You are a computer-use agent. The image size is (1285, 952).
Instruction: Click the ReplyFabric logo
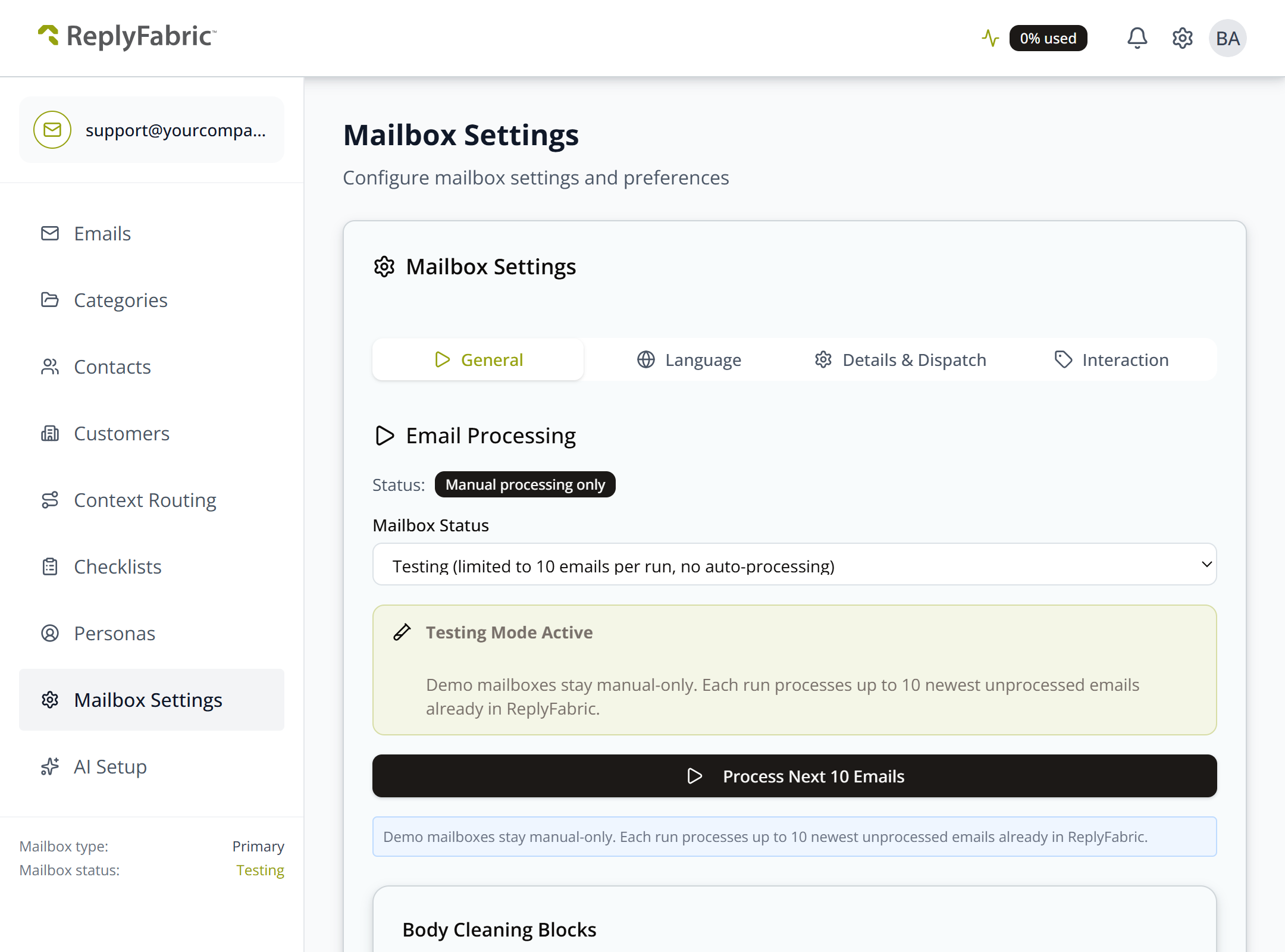coord(127,36)
